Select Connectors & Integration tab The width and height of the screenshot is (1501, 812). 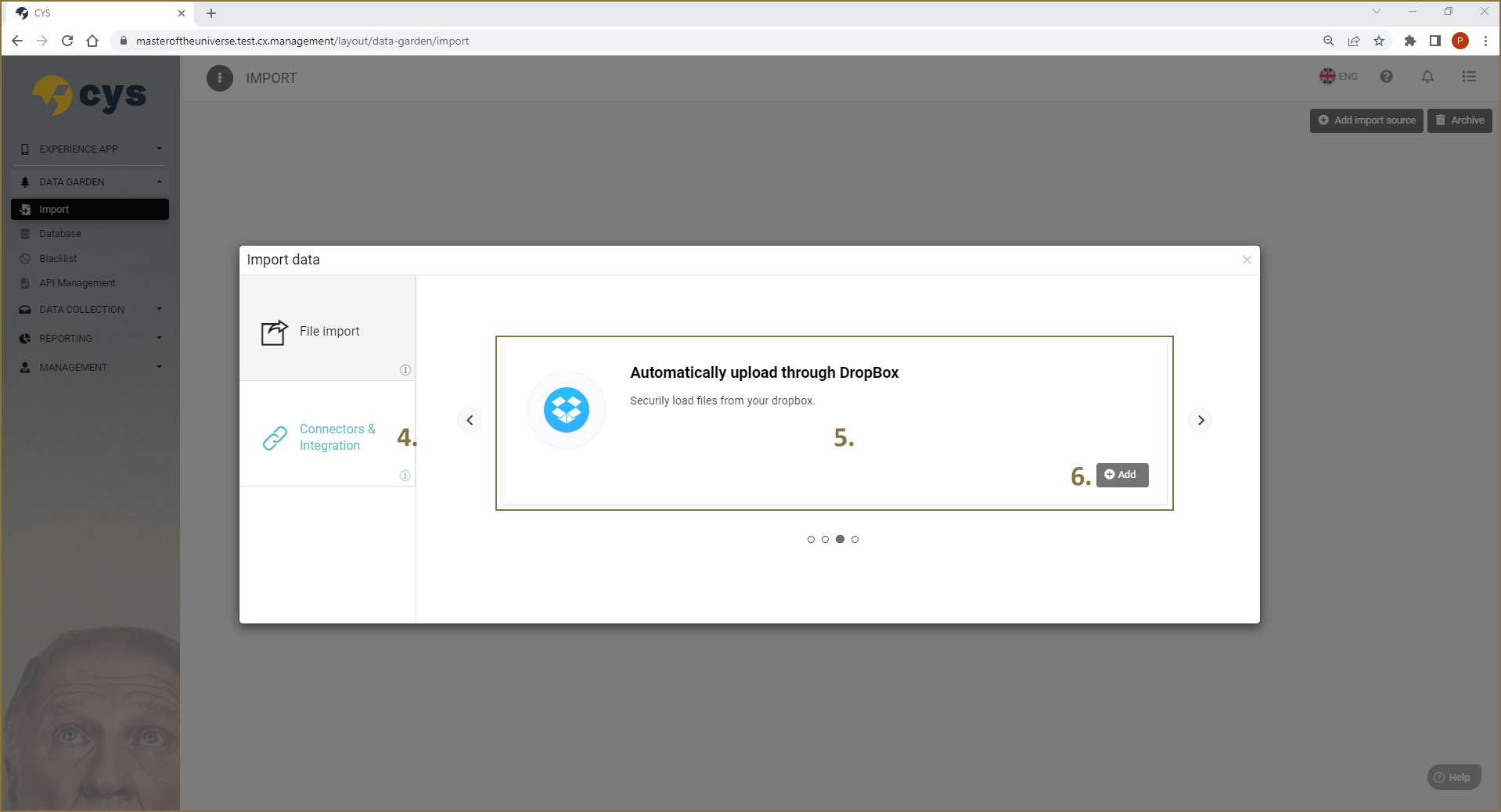coord(327,434)
